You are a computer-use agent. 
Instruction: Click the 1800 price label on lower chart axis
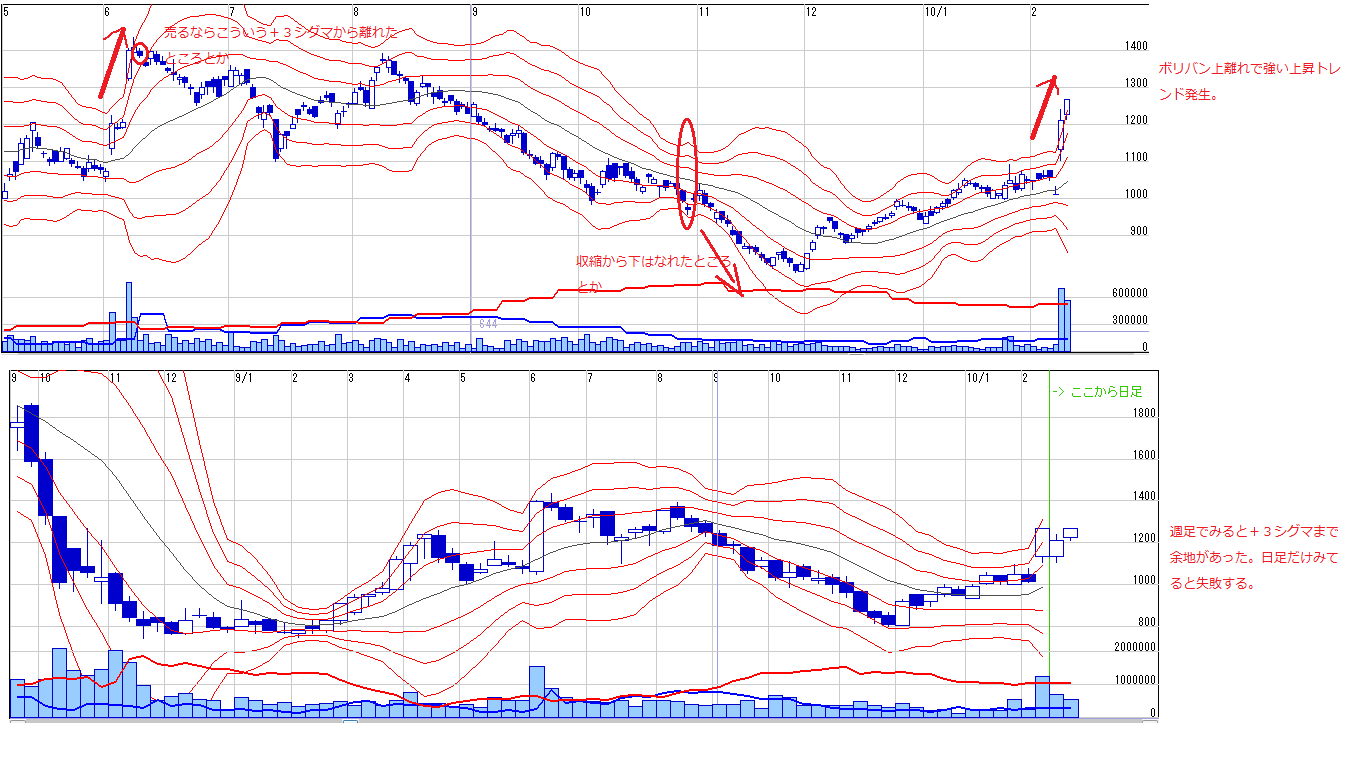click(1144, 413)
